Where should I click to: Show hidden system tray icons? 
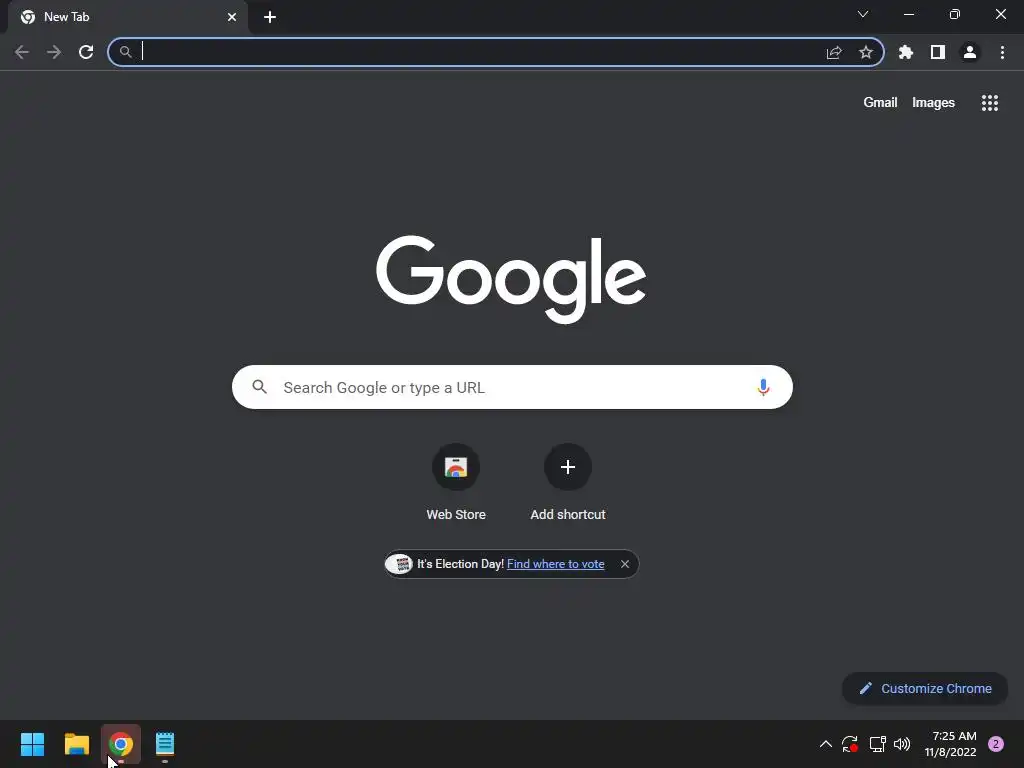click(x=825, y=744)
